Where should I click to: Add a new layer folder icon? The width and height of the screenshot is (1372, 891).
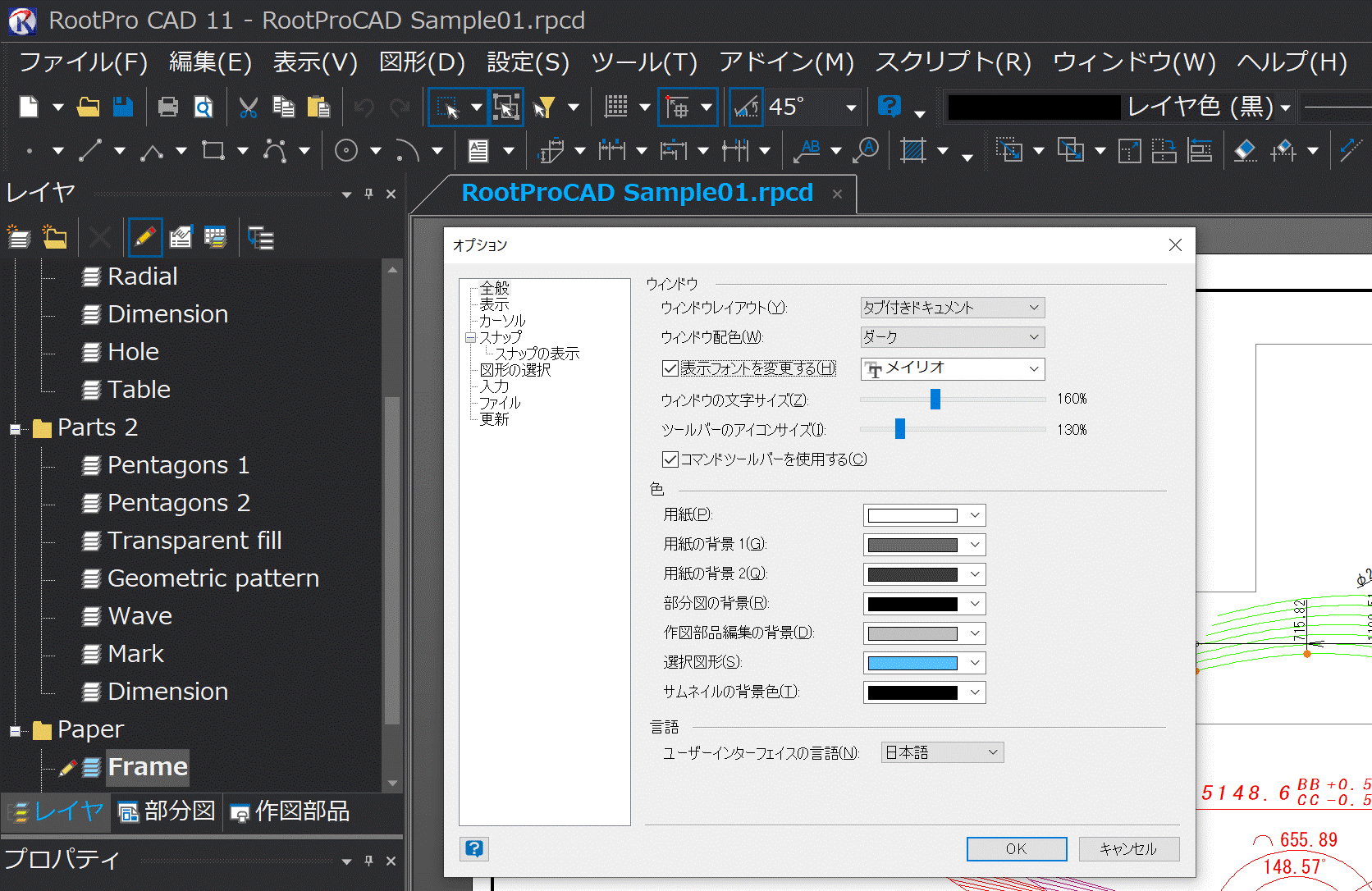(54, 238)
